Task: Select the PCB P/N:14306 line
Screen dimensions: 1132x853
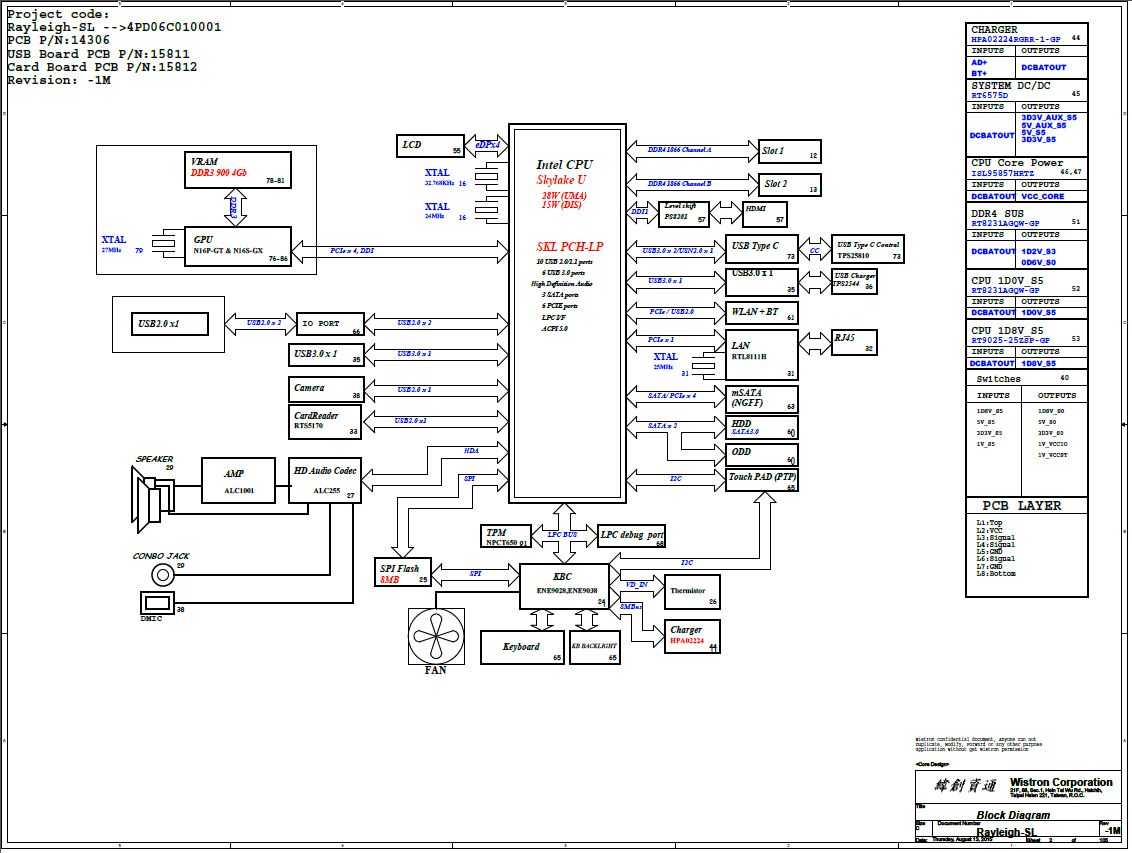Action: coord(58,40)
